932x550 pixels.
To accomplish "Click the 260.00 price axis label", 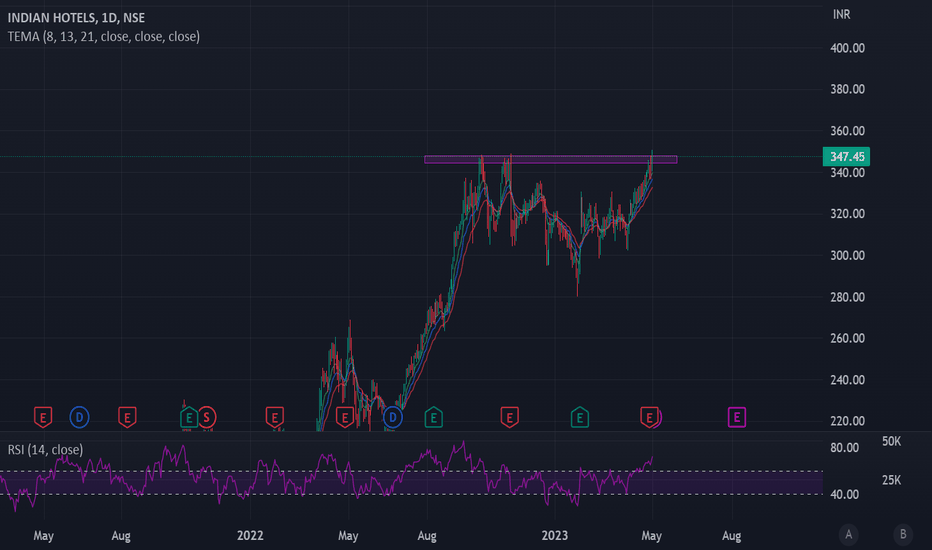I will coord(848,338).
